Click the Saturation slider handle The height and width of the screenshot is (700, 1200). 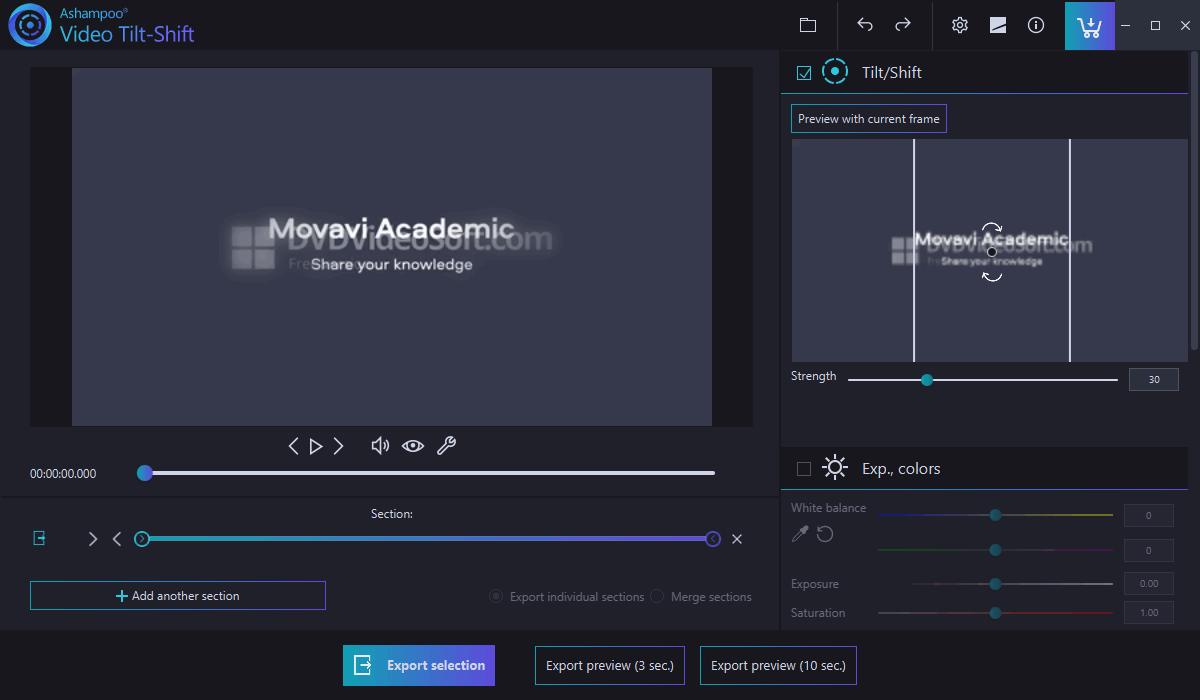click(995, 613)
